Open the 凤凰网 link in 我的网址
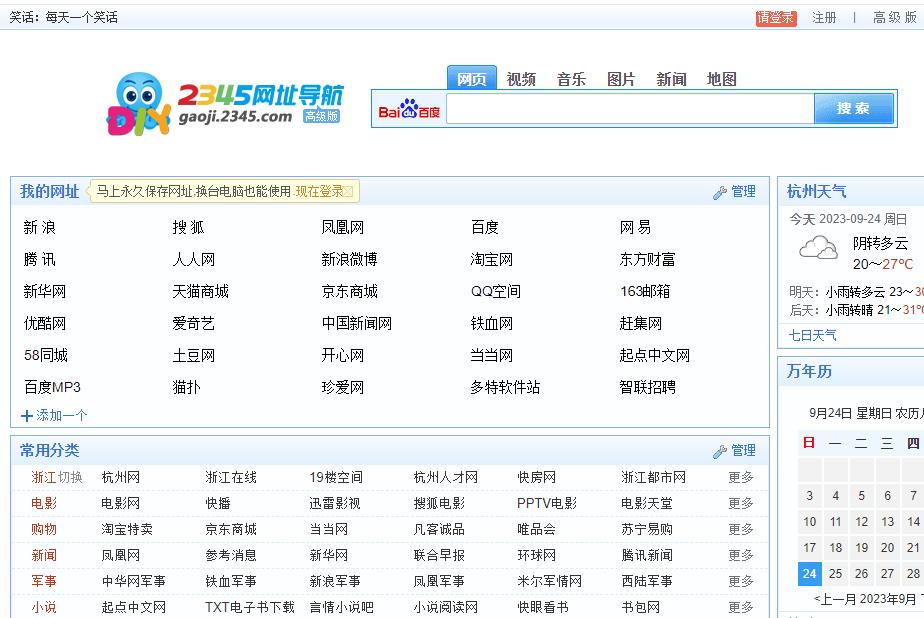This screenshot has height=618, width=924. [343, 227]
